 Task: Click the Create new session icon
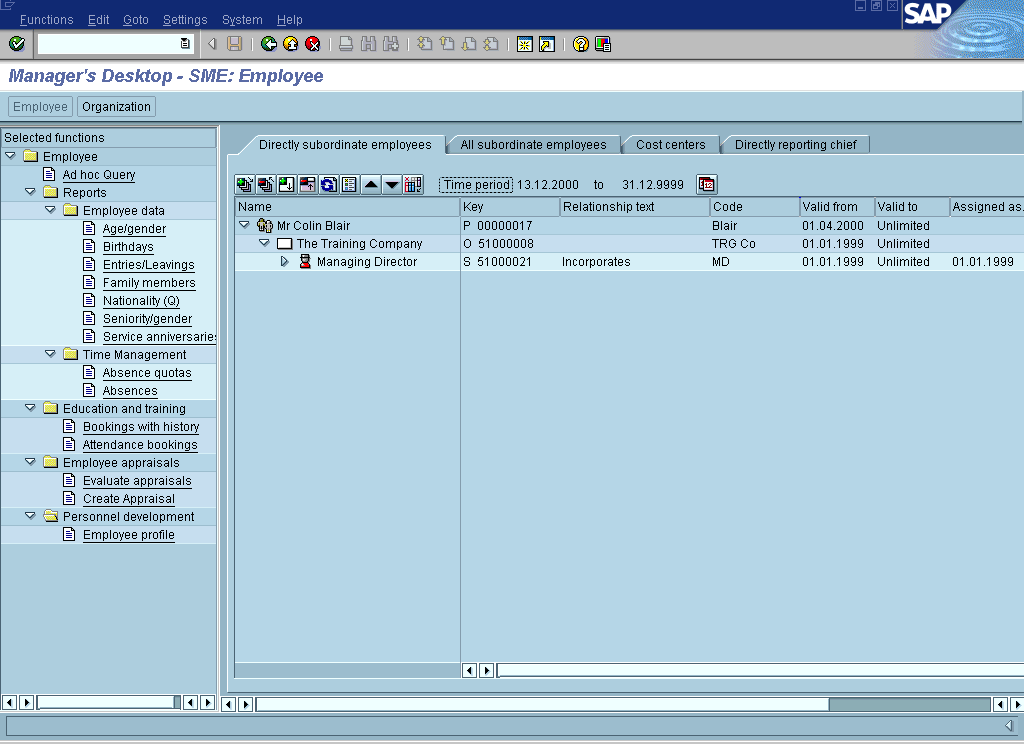(x=524, y=44)
